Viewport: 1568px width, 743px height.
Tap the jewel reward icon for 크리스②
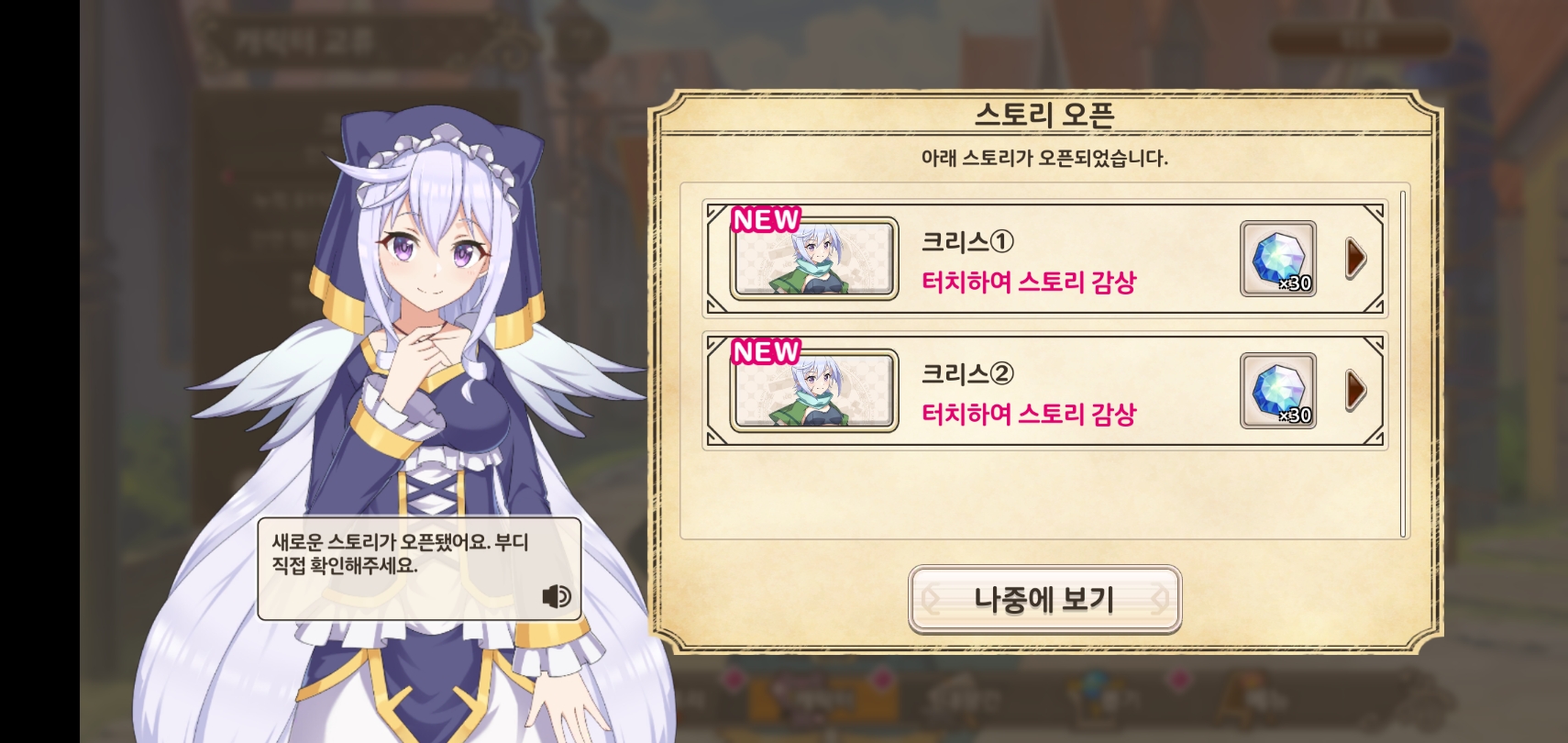(1278, 391)
